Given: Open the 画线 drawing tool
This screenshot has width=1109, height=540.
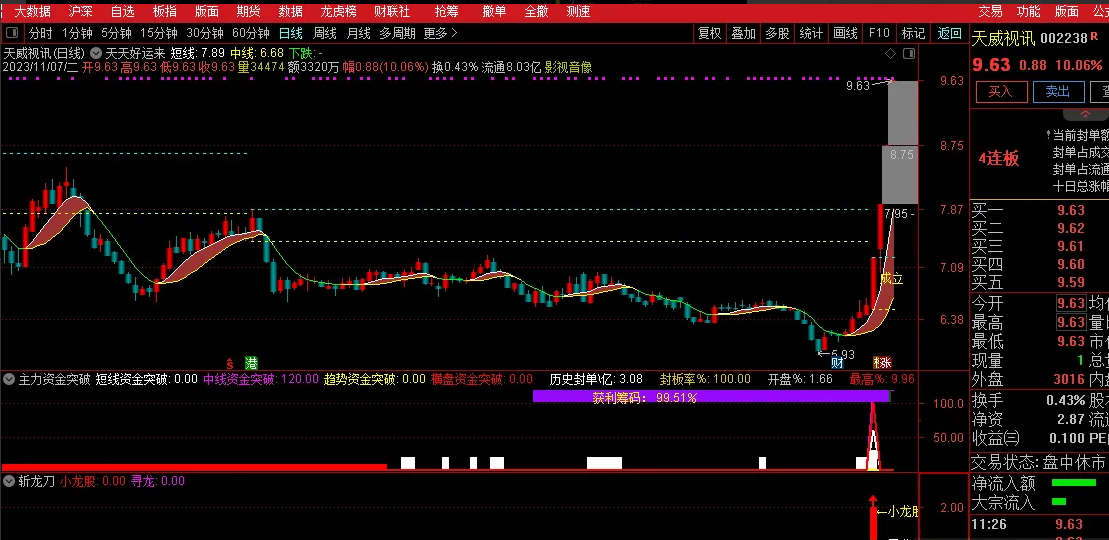Looking at the screenshot, I should coord(846,33).
